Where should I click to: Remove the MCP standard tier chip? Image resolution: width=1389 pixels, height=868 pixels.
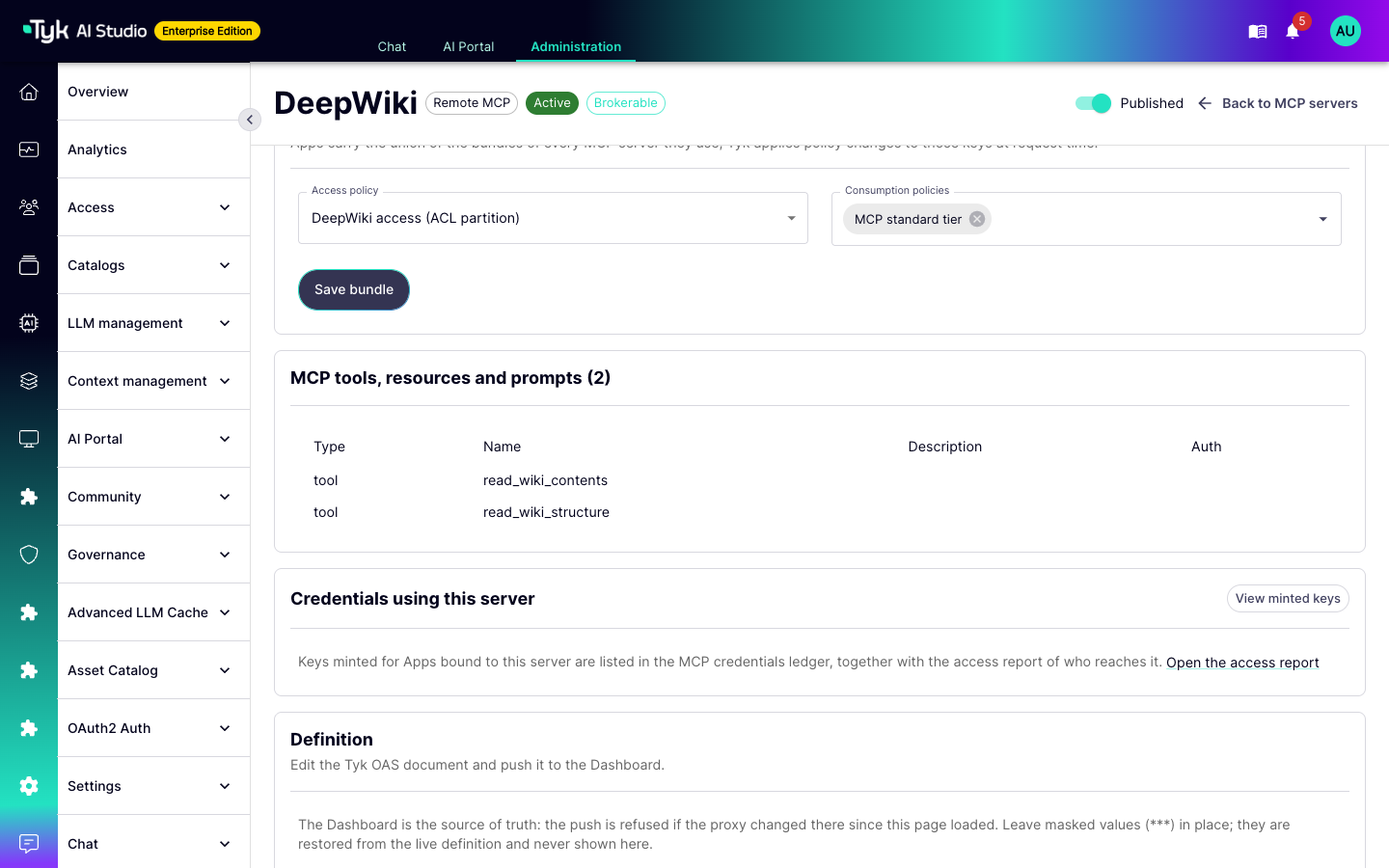point(977,219)
